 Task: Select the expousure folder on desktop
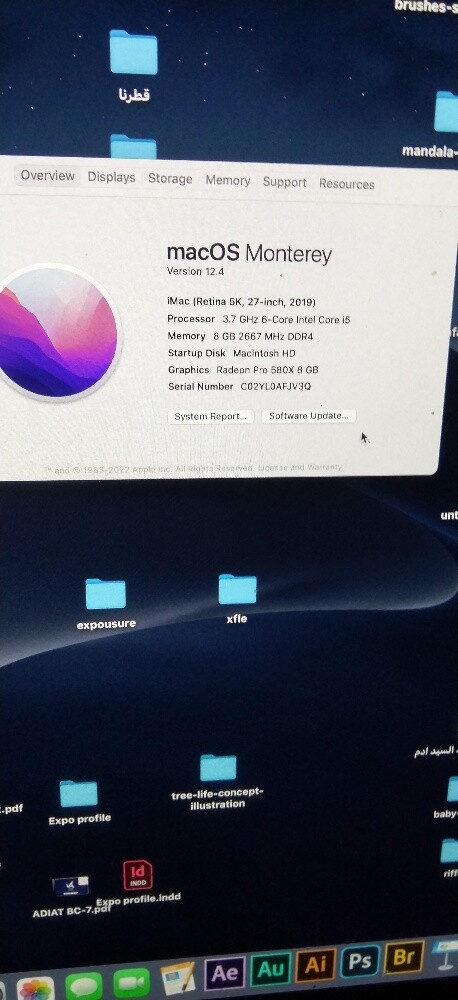(x=106, y=603)
